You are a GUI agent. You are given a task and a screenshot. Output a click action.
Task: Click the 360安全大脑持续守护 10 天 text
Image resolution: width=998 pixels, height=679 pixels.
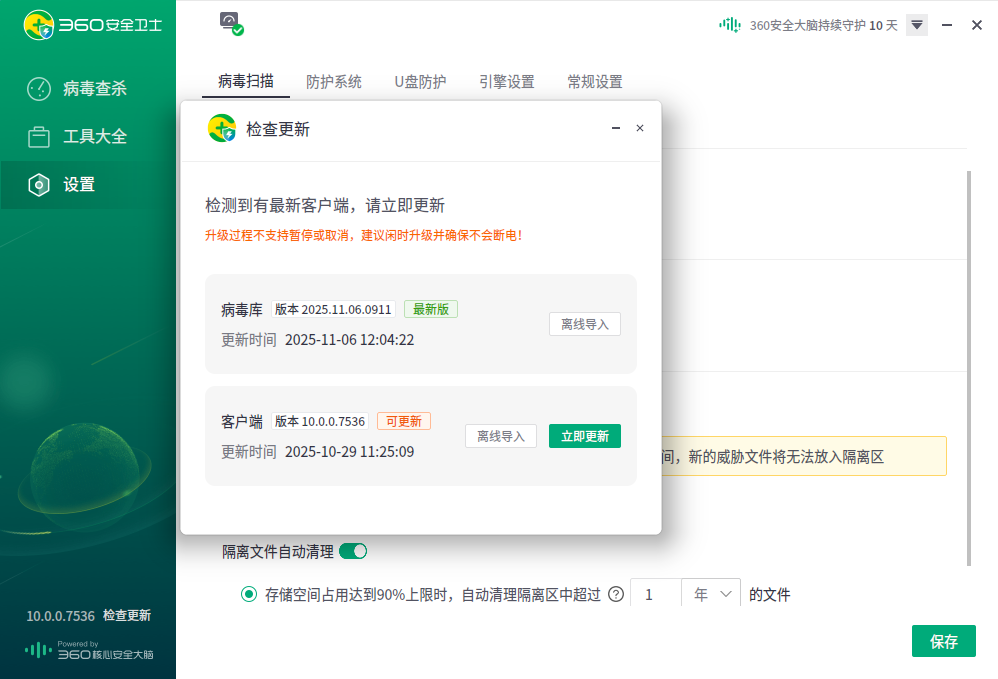pos(823,25)
